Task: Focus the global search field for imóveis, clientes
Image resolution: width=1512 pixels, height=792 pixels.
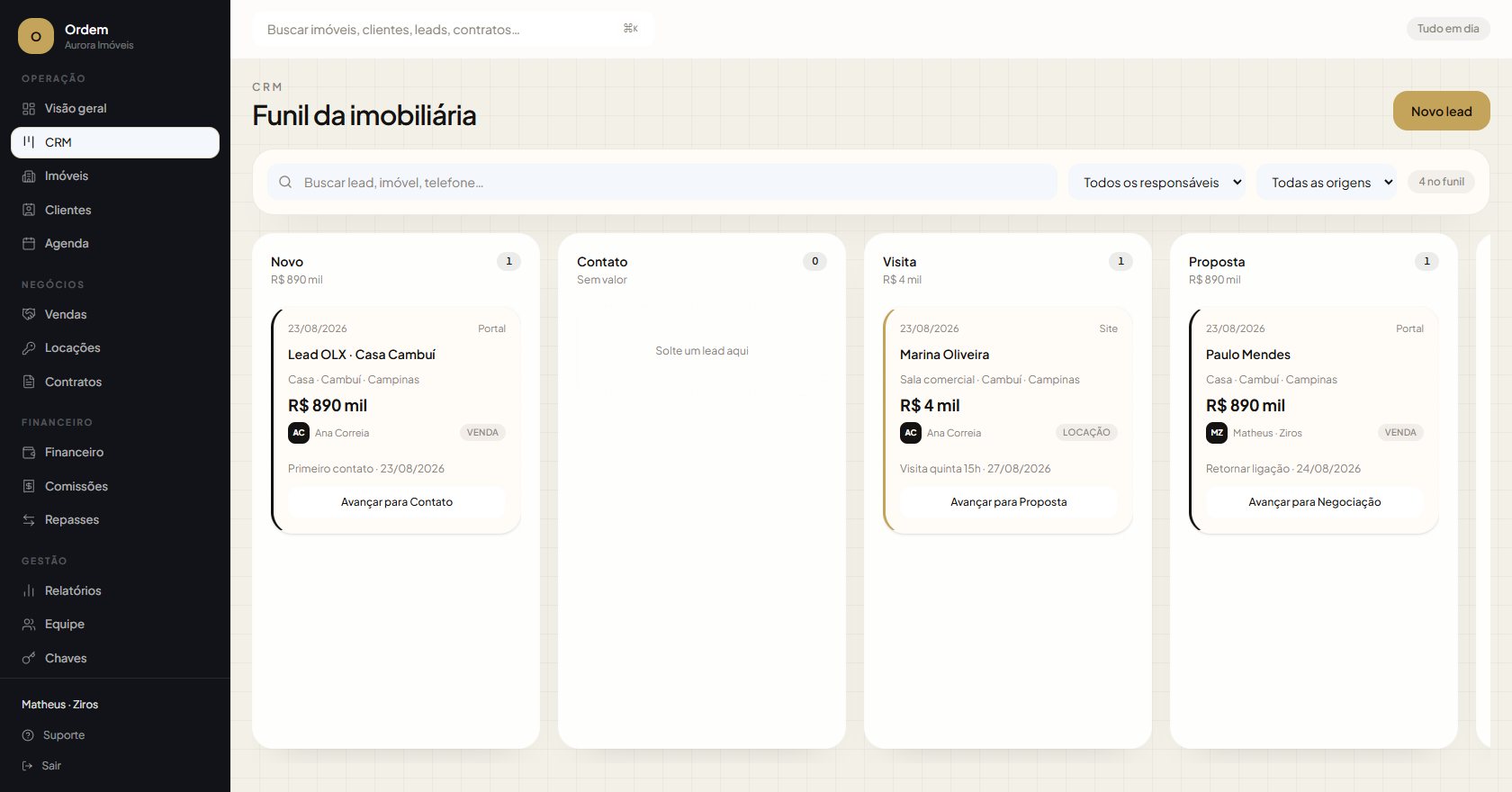Action: [454, 29]
